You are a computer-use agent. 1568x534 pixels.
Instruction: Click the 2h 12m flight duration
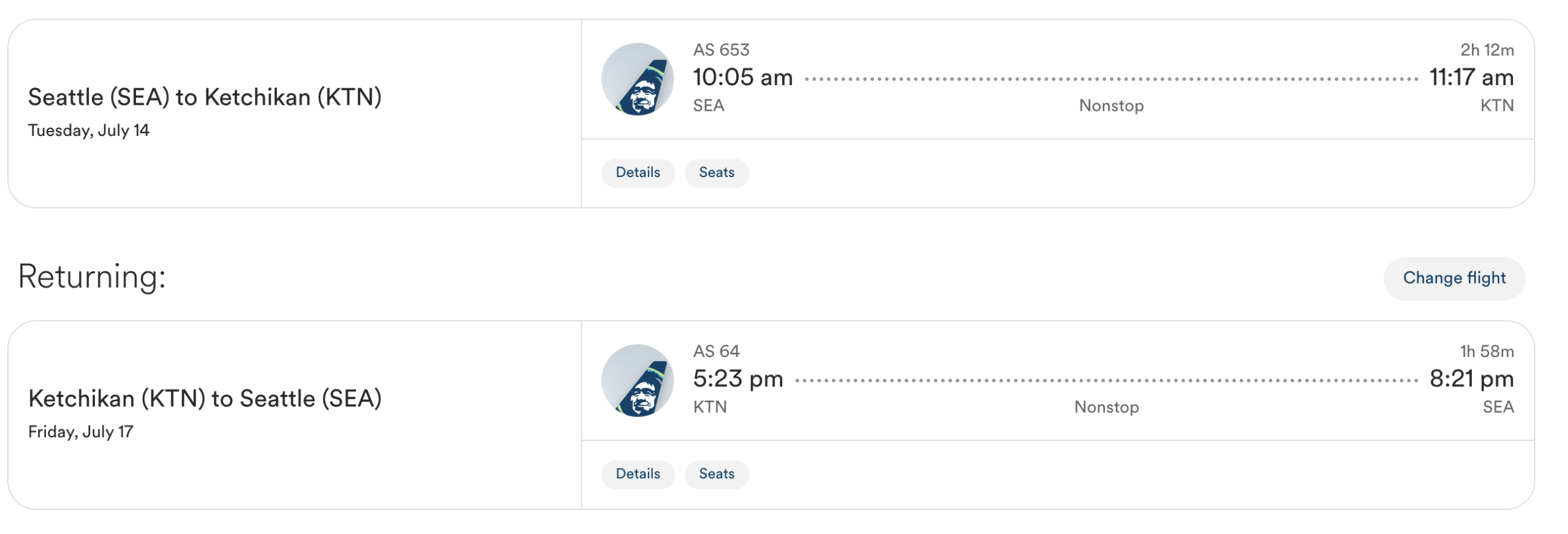pyautogui.click(x=1487, y=50)
